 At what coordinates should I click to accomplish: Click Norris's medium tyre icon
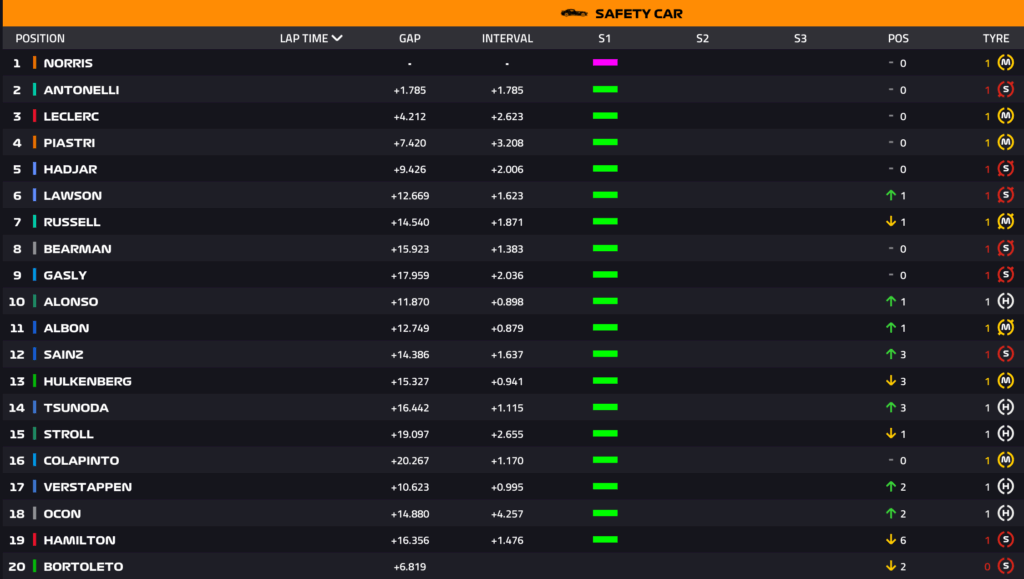1006,63
